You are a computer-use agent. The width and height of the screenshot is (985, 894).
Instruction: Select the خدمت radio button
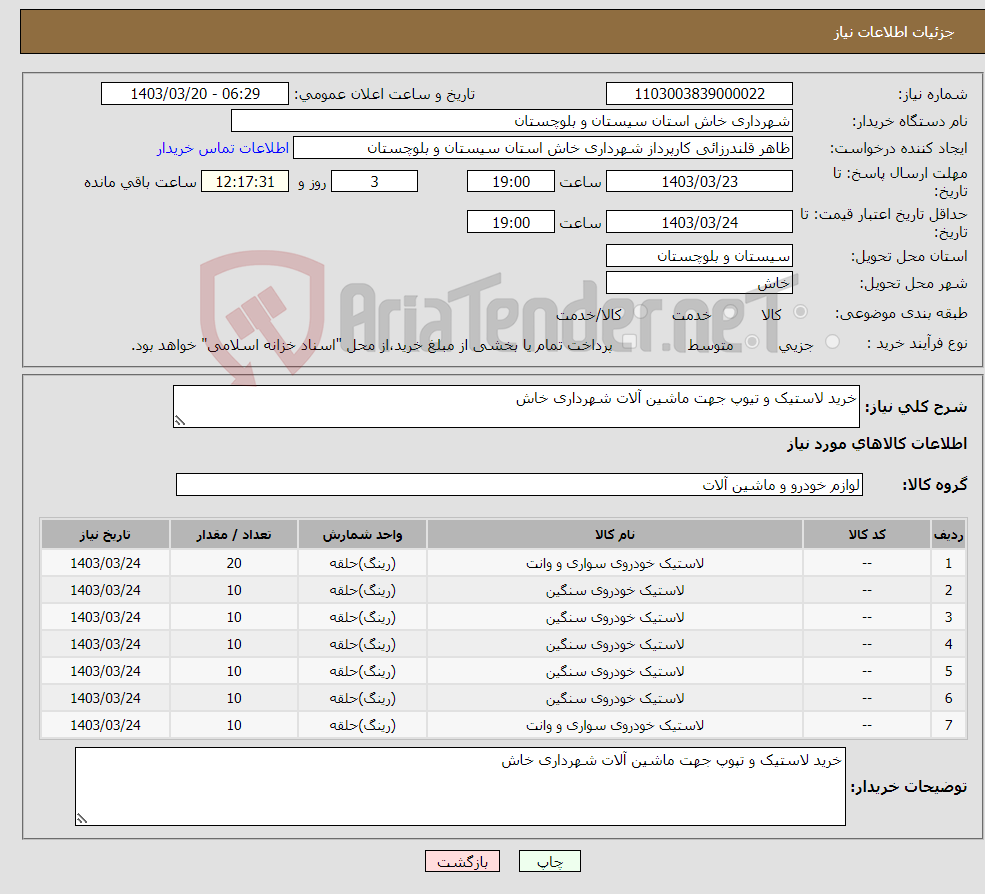tap(729, 312)
